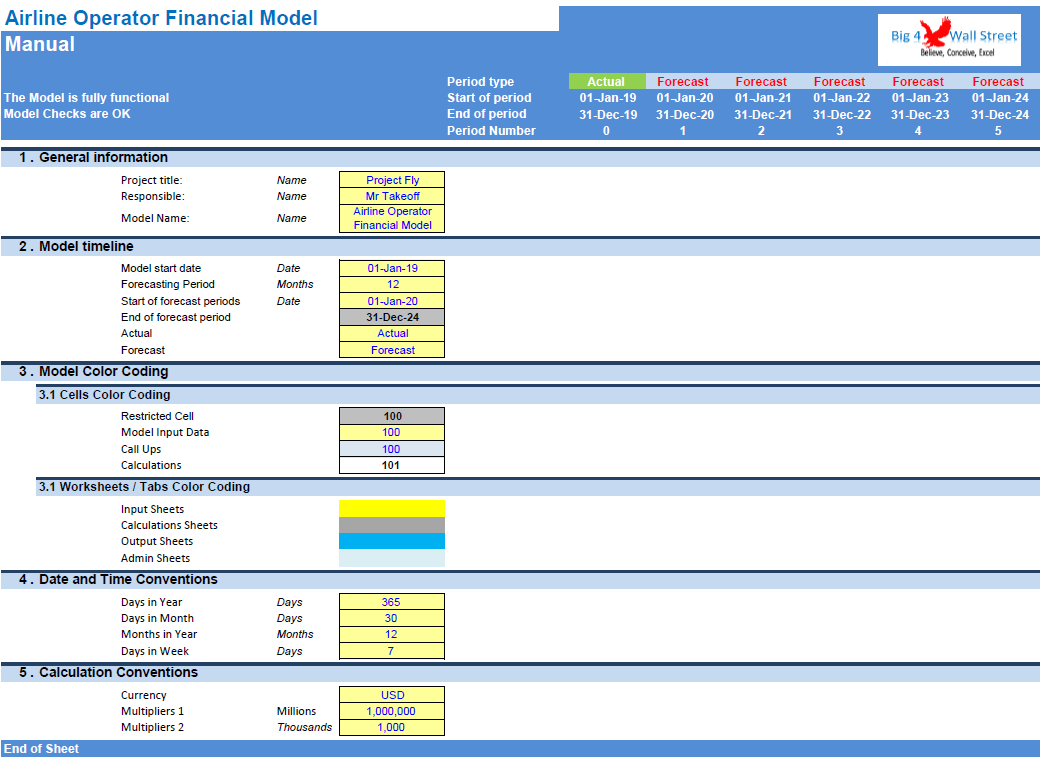1041x763 pixels.
Task: Click the End of forecast period cell 31-Dec-24
Action: pos(391,317)
